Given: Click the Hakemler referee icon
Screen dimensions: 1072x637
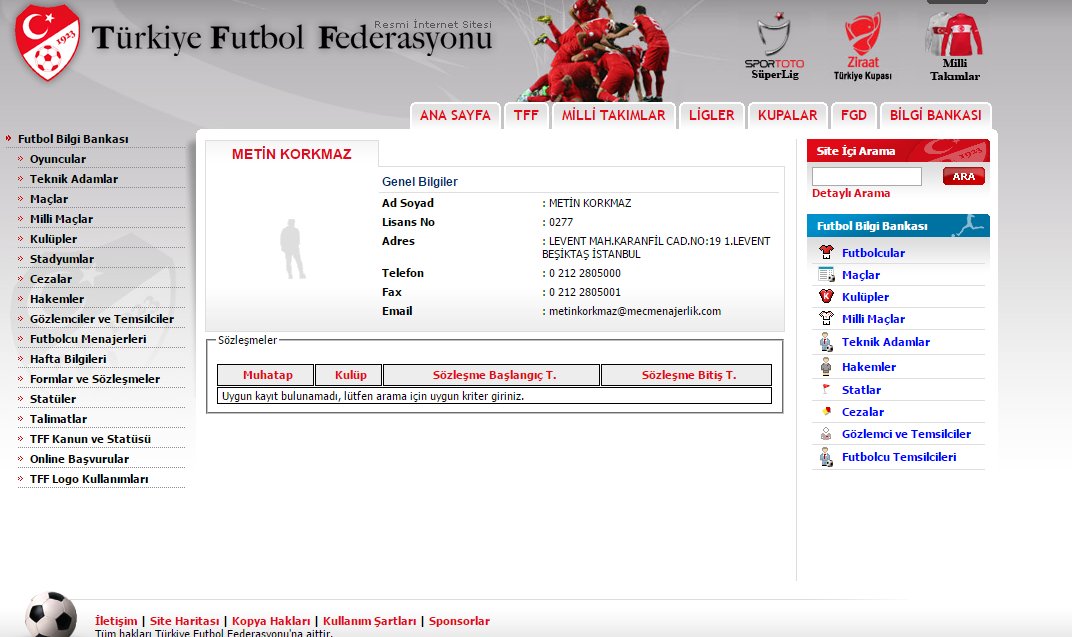Looking at the screenshot, I should [x=826, y=366].
